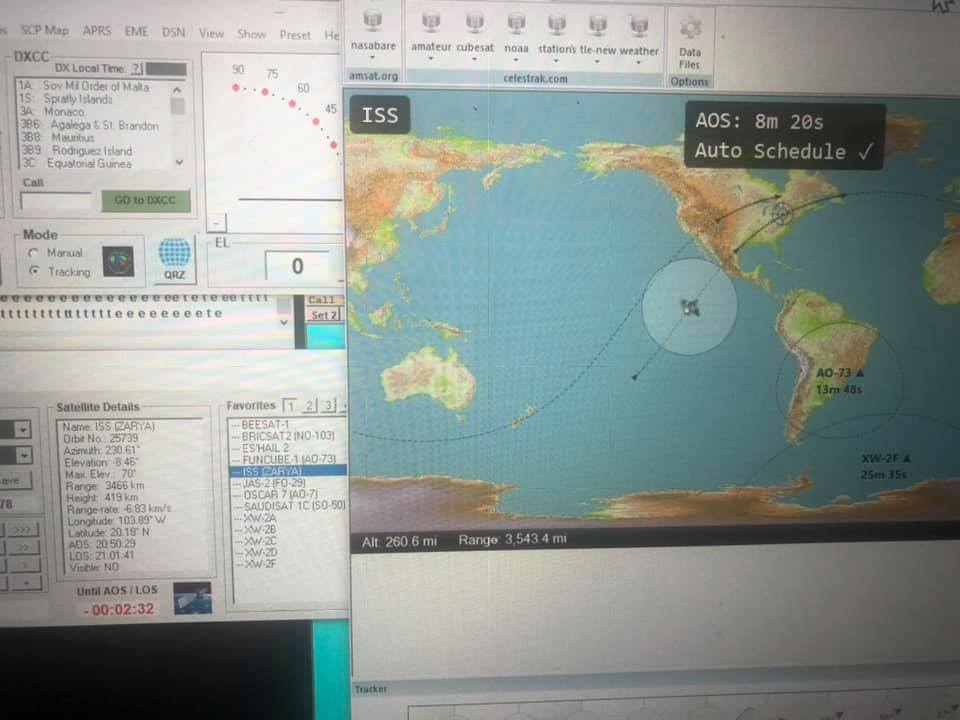Click the Call input field
Image resolution: width=960 pixels, height=720 pixels.
click(56, 201)
